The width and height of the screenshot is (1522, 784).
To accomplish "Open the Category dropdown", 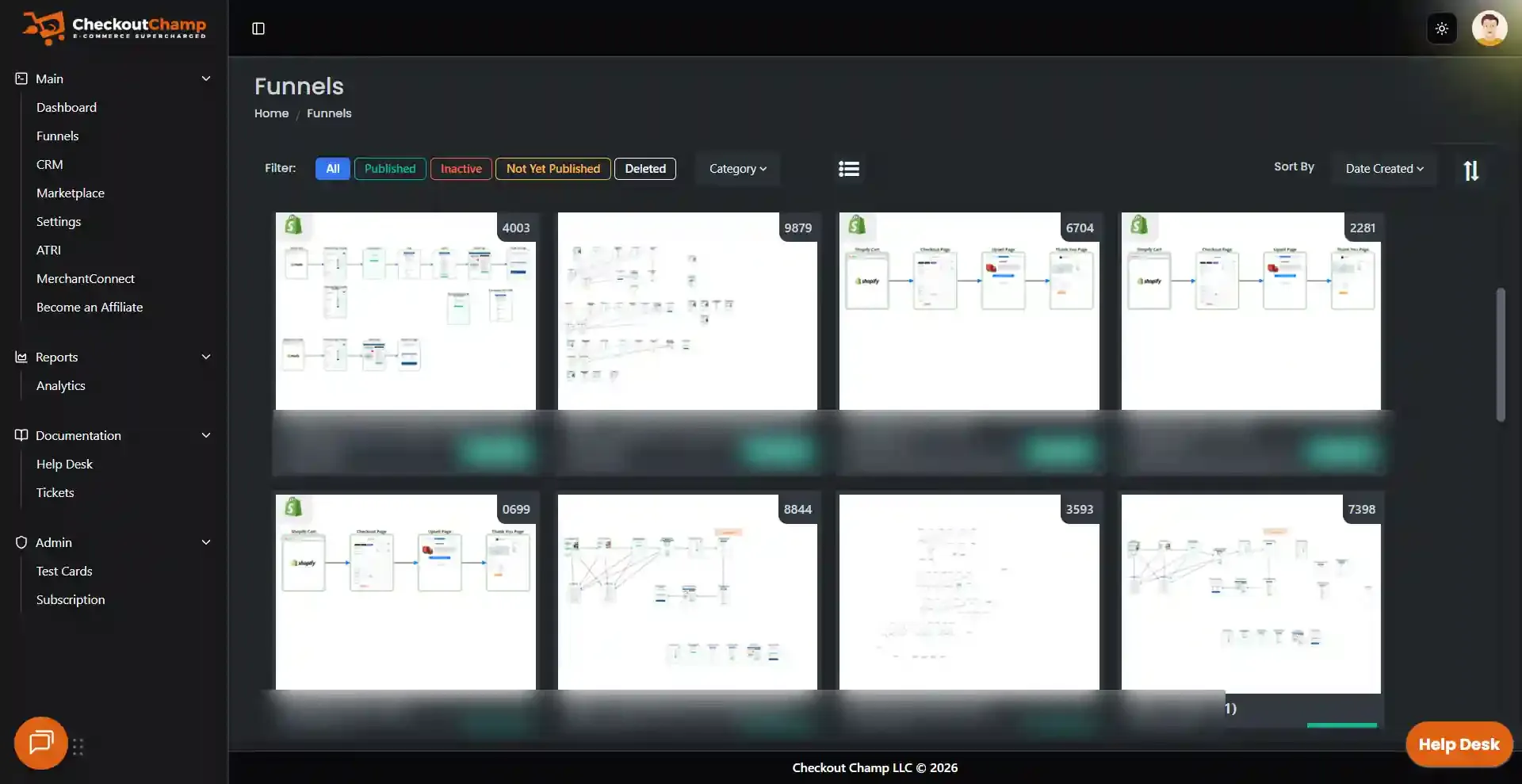I will (737, 169).
